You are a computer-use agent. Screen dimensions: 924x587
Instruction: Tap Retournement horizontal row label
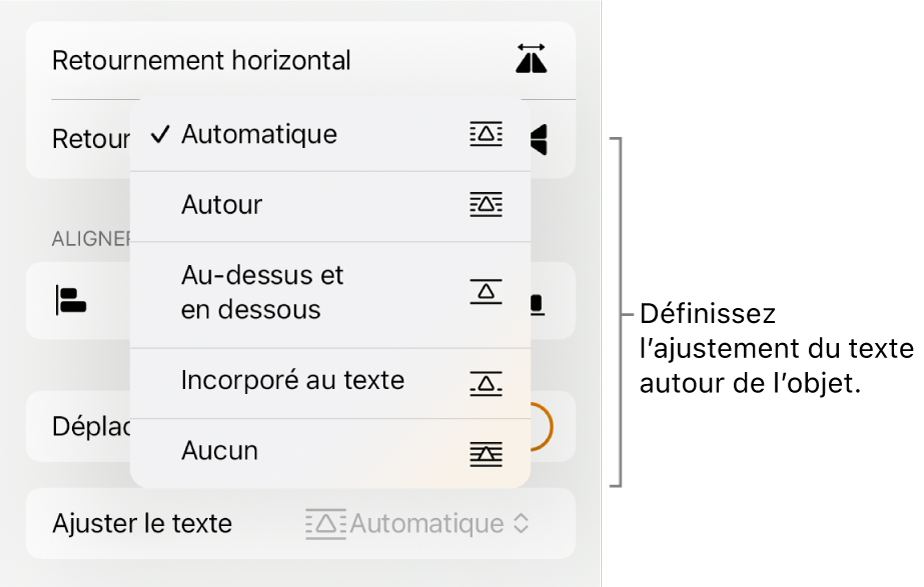coord(201,61)
